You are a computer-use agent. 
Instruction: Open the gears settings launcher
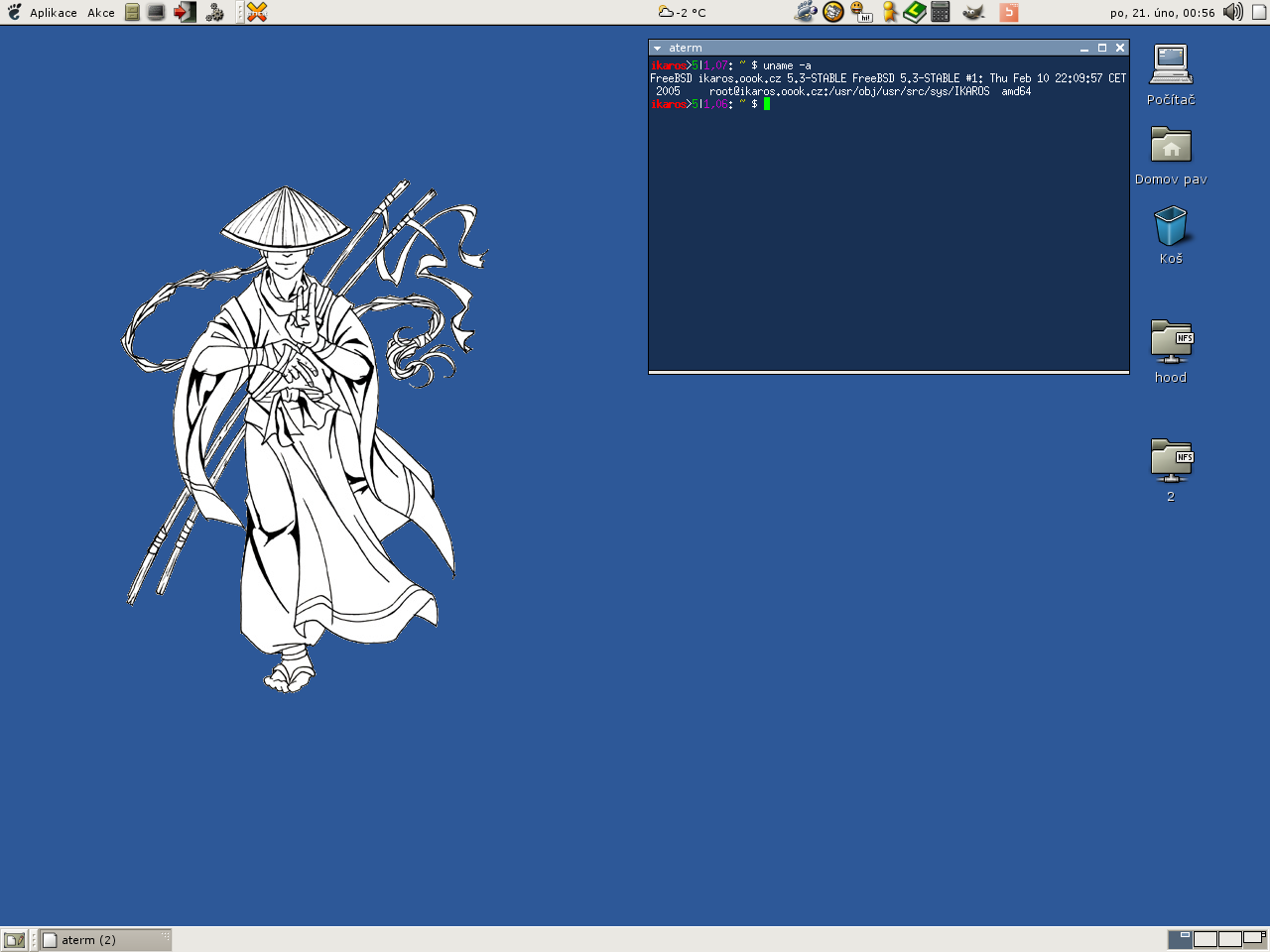point(214,12)
